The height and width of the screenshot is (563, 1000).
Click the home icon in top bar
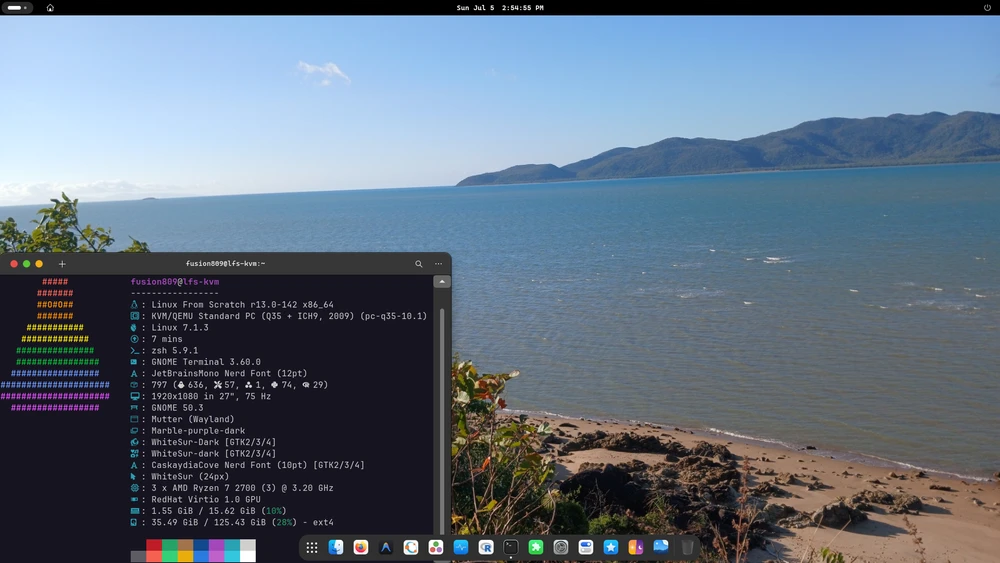tap(50, 8)
